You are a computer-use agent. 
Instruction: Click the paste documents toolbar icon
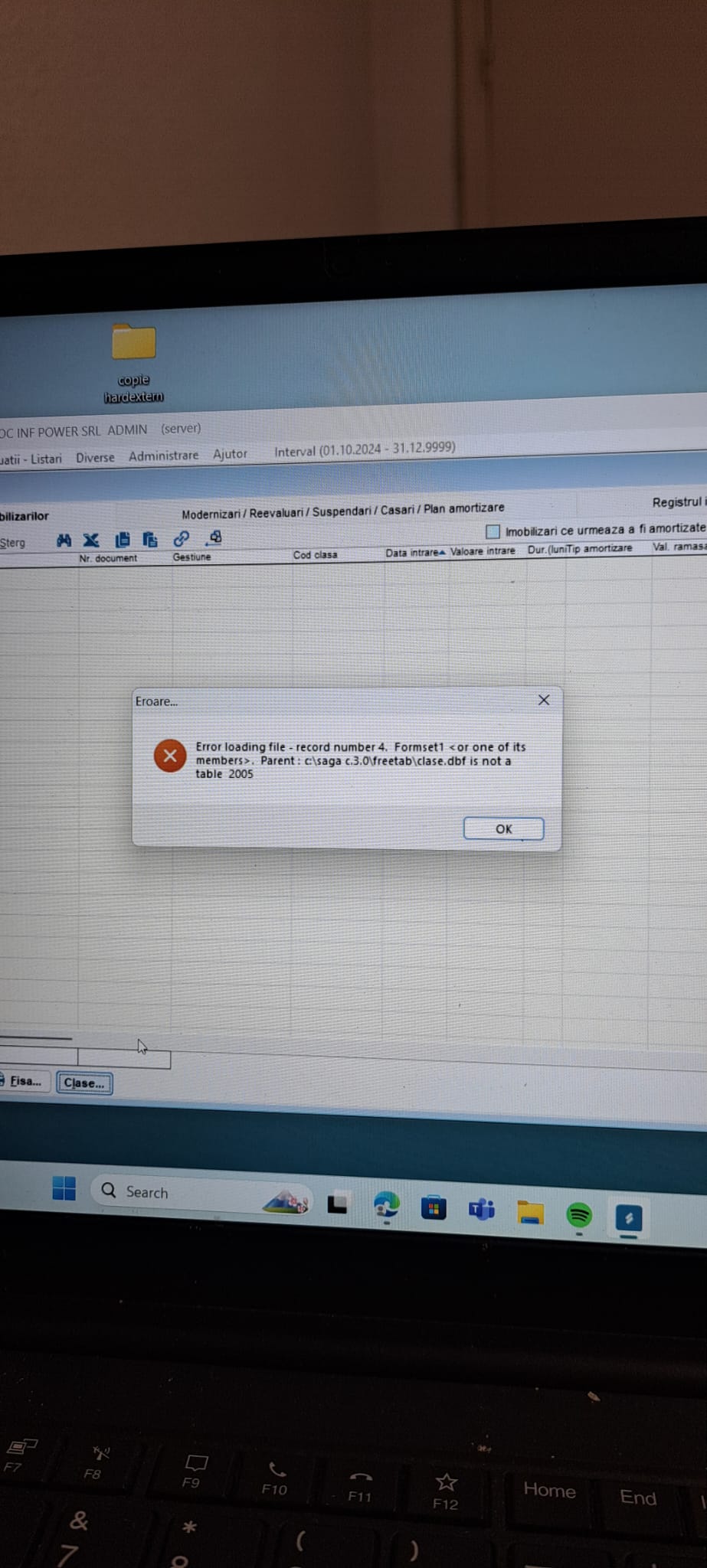click(x=151, y=540)
